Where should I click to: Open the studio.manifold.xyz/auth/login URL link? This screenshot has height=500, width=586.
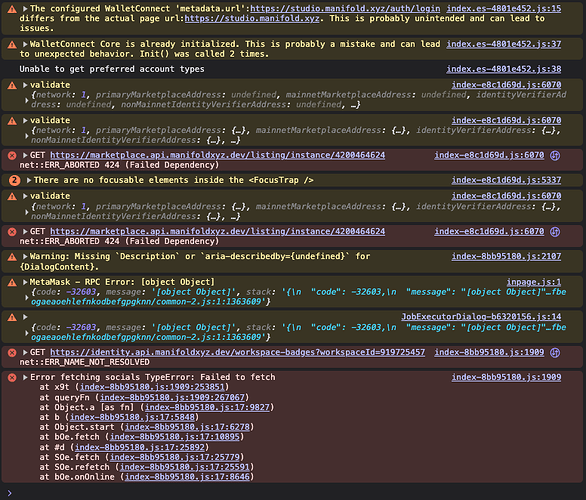coord(345,9)
